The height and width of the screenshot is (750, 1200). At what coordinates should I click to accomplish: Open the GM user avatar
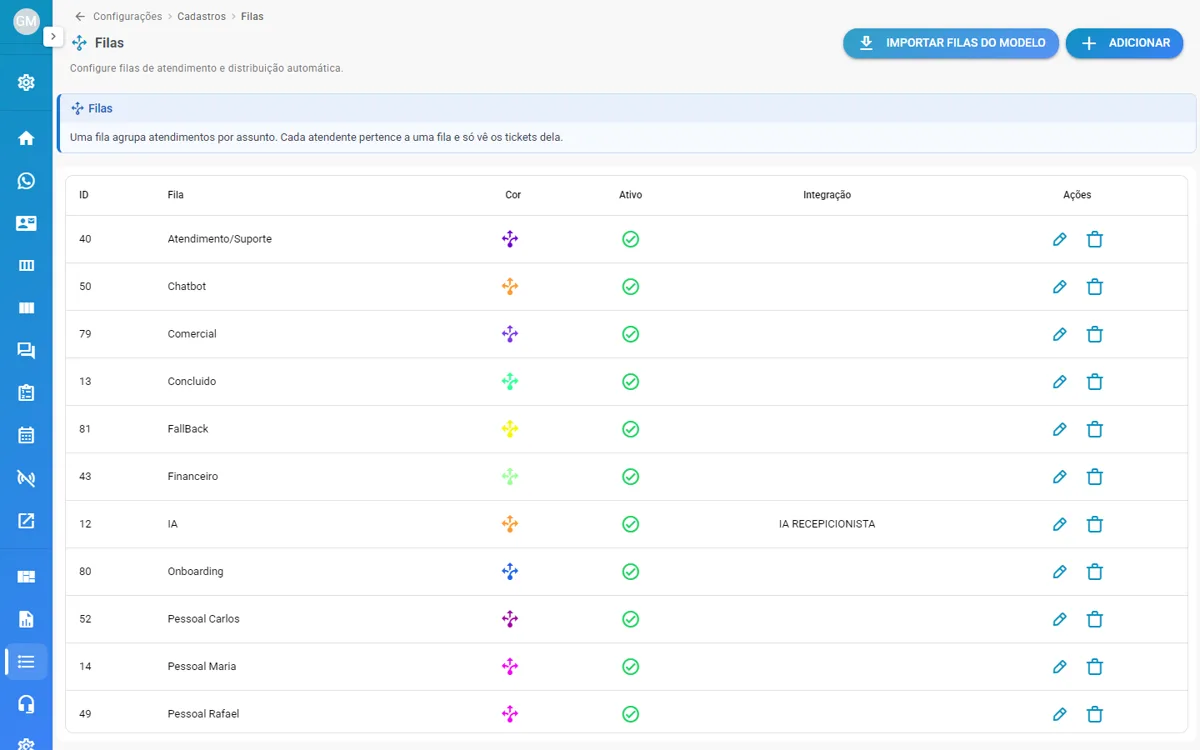(x=26, y=21)
